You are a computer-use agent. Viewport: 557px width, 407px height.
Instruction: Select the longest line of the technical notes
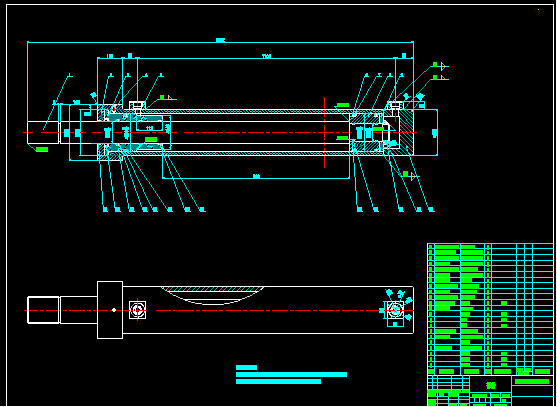pos(291,374)
